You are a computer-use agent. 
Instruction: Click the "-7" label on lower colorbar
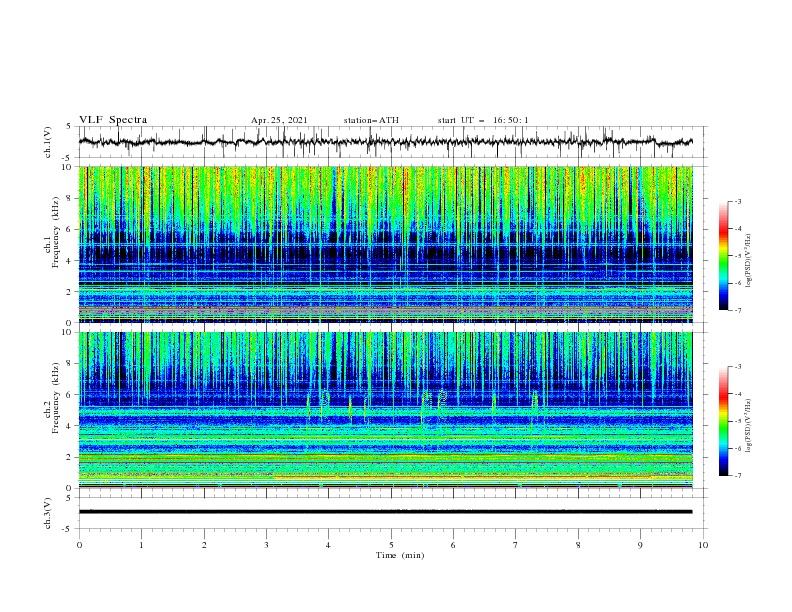coord(738,476)
